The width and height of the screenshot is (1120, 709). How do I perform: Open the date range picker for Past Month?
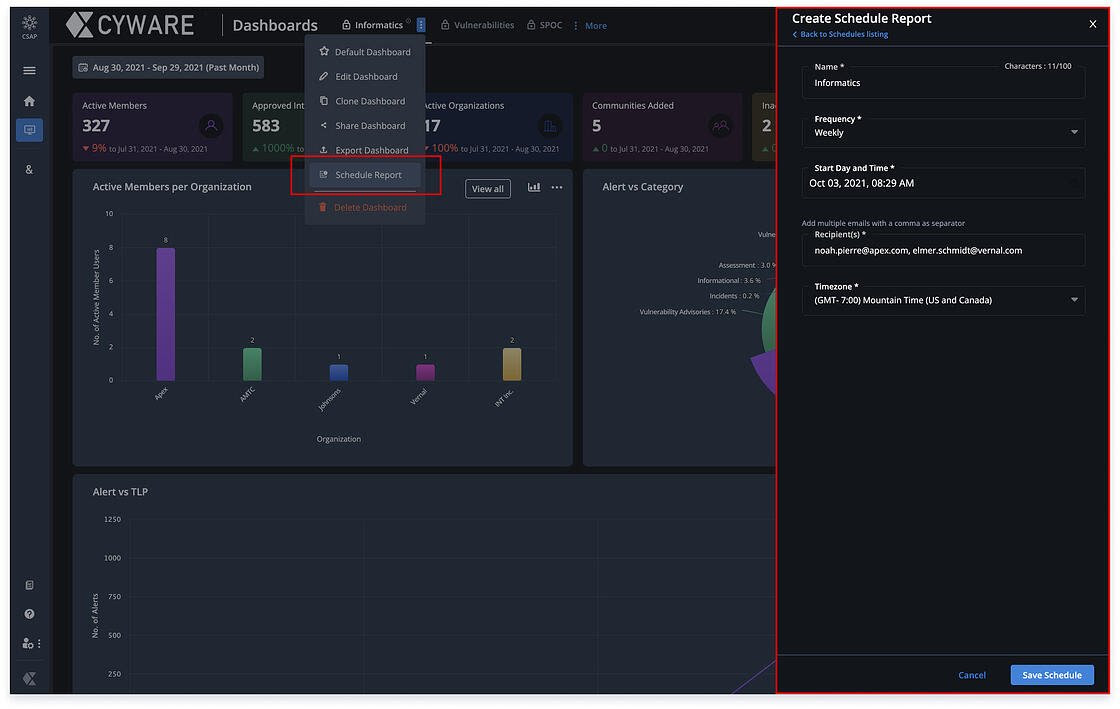(168, 68)
